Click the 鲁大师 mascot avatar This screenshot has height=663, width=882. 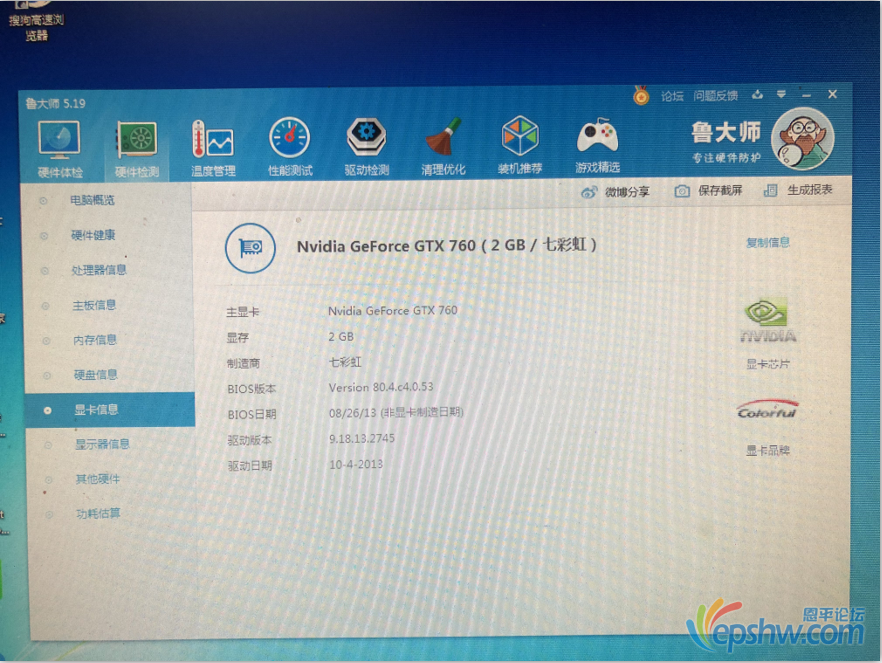click(x=803, y=139)
